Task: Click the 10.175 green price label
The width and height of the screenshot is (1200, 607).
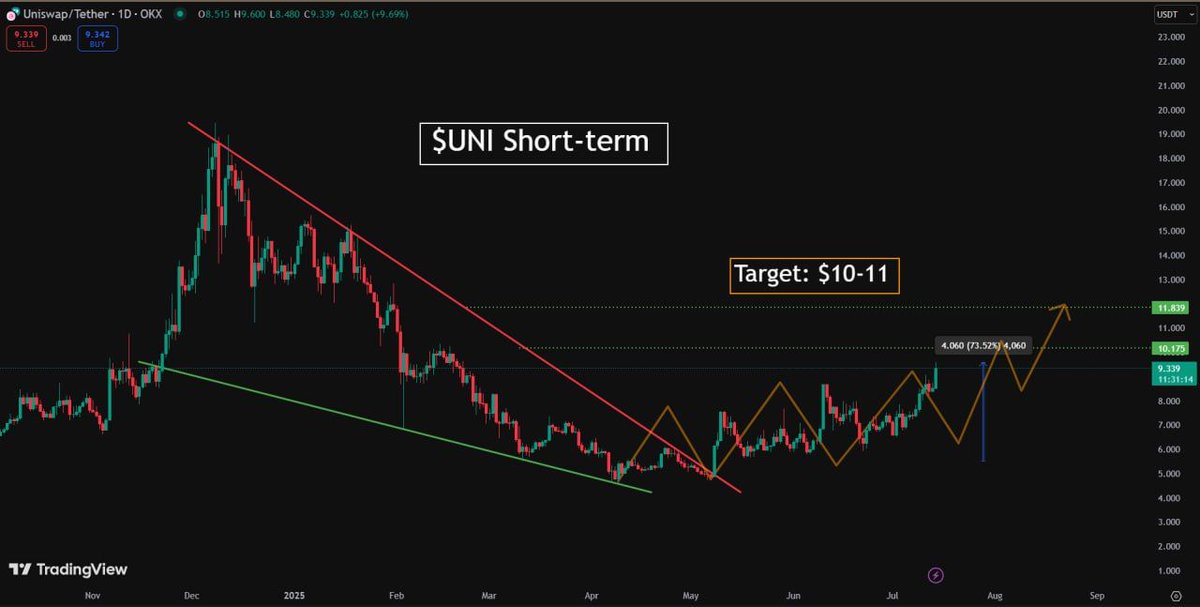Action: tap(1170, 348)
